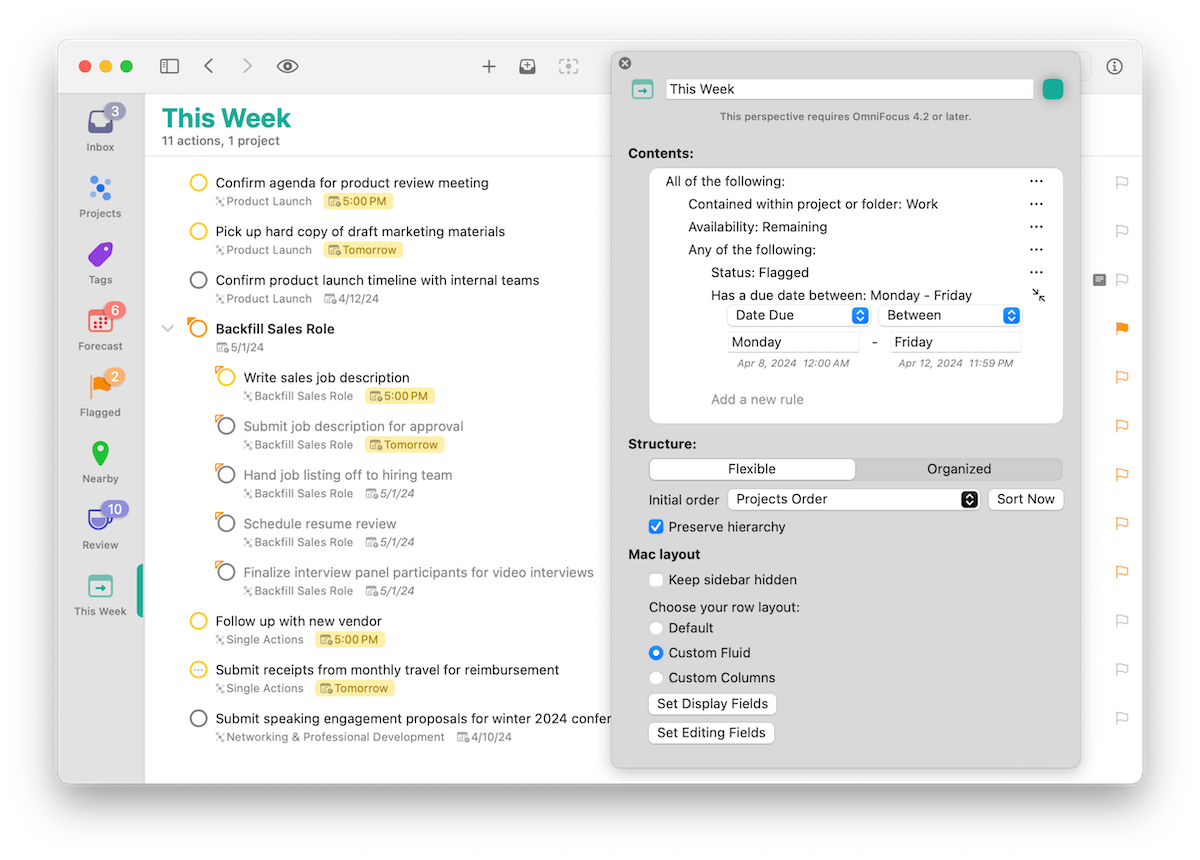Open the Review perspective
1200x860 pixels.
coord(100,528)
